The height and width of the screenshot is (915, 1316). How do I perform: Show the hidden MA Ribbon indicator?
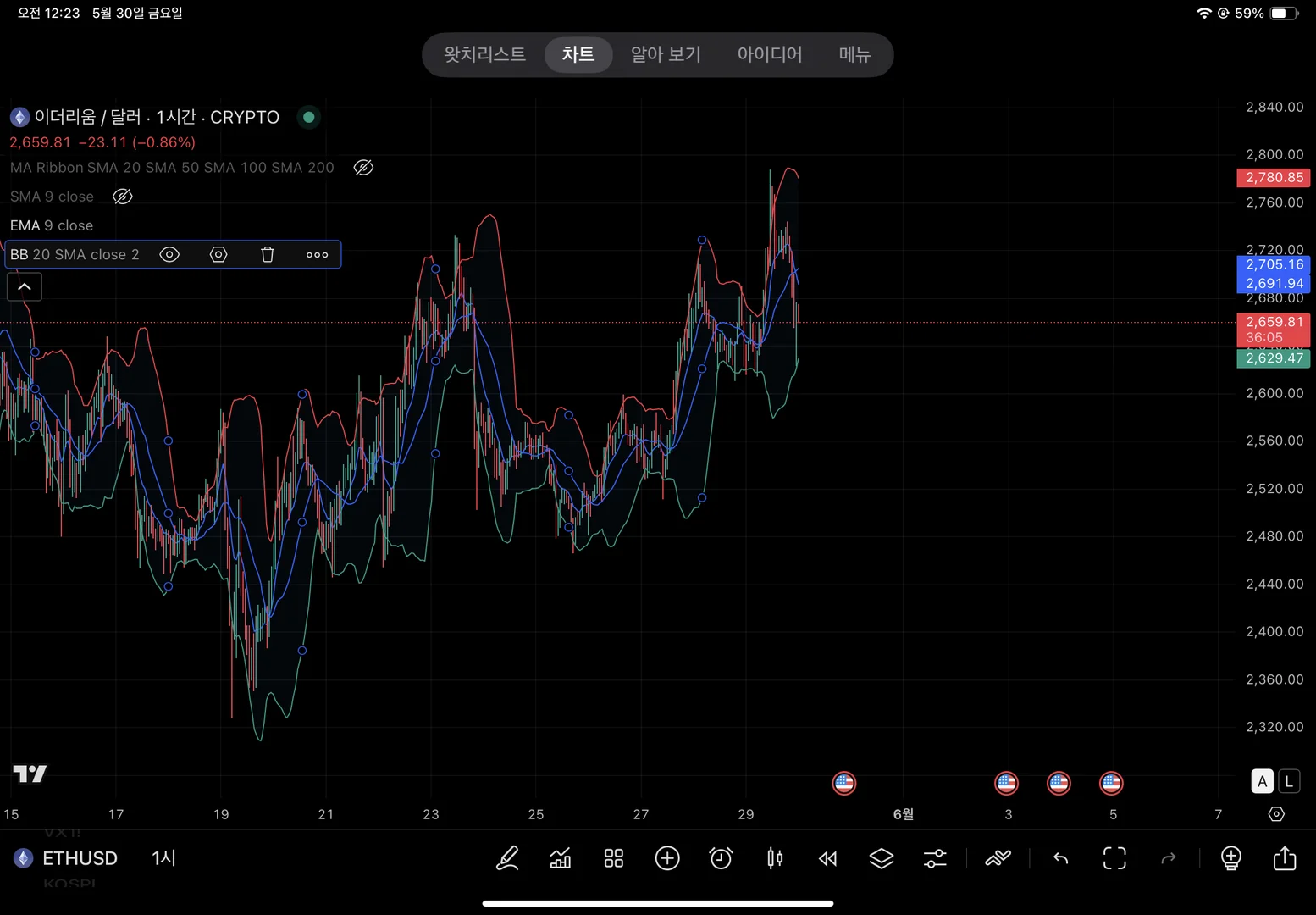pos(363,168)
